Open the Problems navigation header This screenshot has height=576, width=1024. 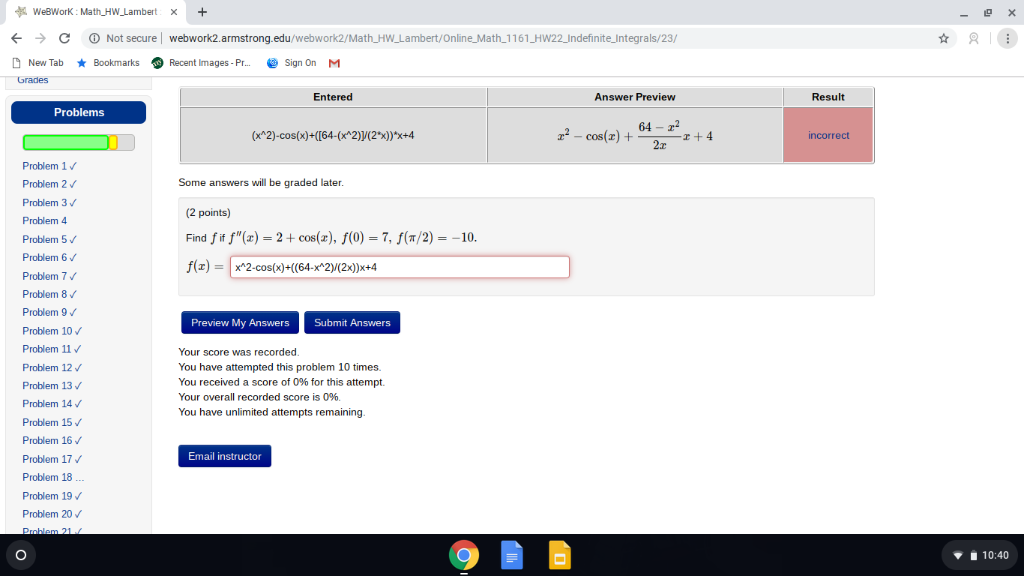click(78, 112)
